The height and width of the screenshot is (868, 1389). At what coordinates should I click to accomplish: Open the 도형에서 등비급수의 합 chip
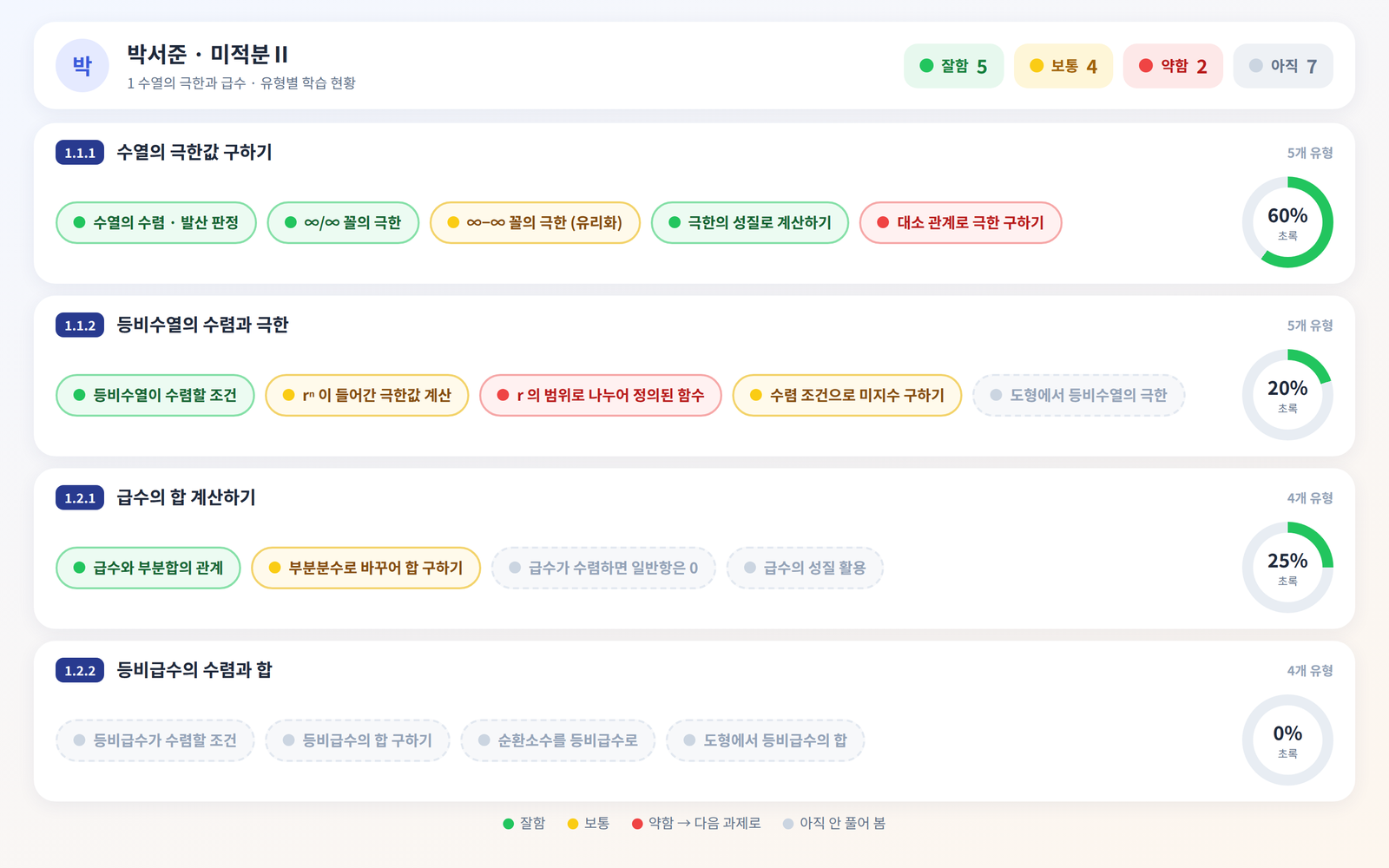pyautogui.click(x=766, y=740)
